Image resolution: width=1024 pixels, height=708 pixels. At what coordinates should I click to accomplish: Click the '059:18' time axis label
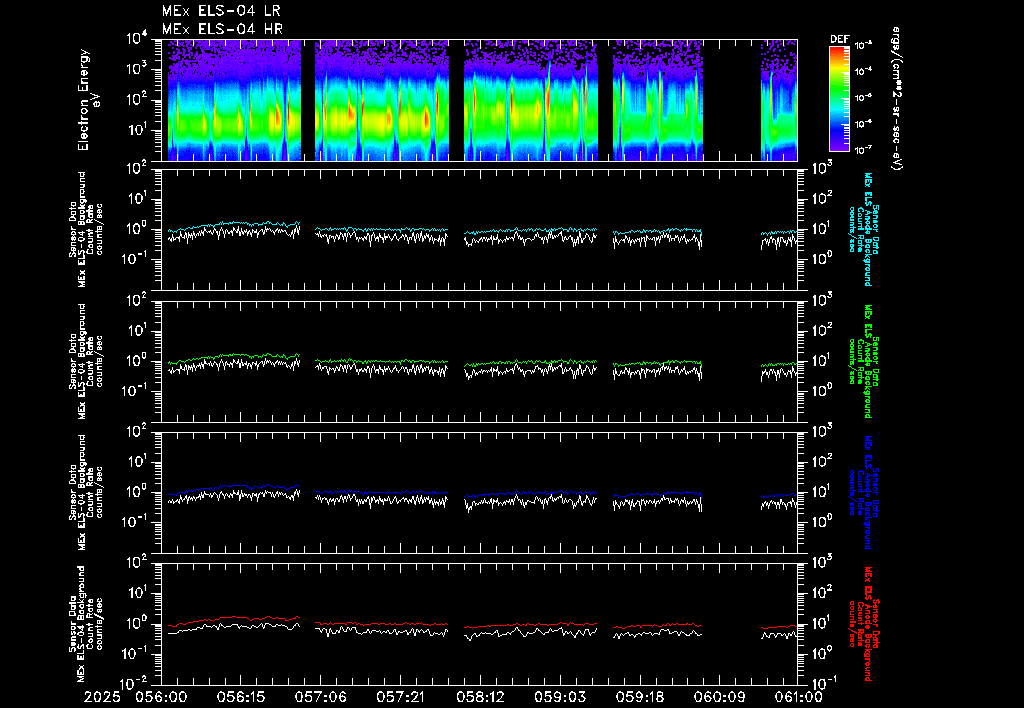tap(639, 697)
